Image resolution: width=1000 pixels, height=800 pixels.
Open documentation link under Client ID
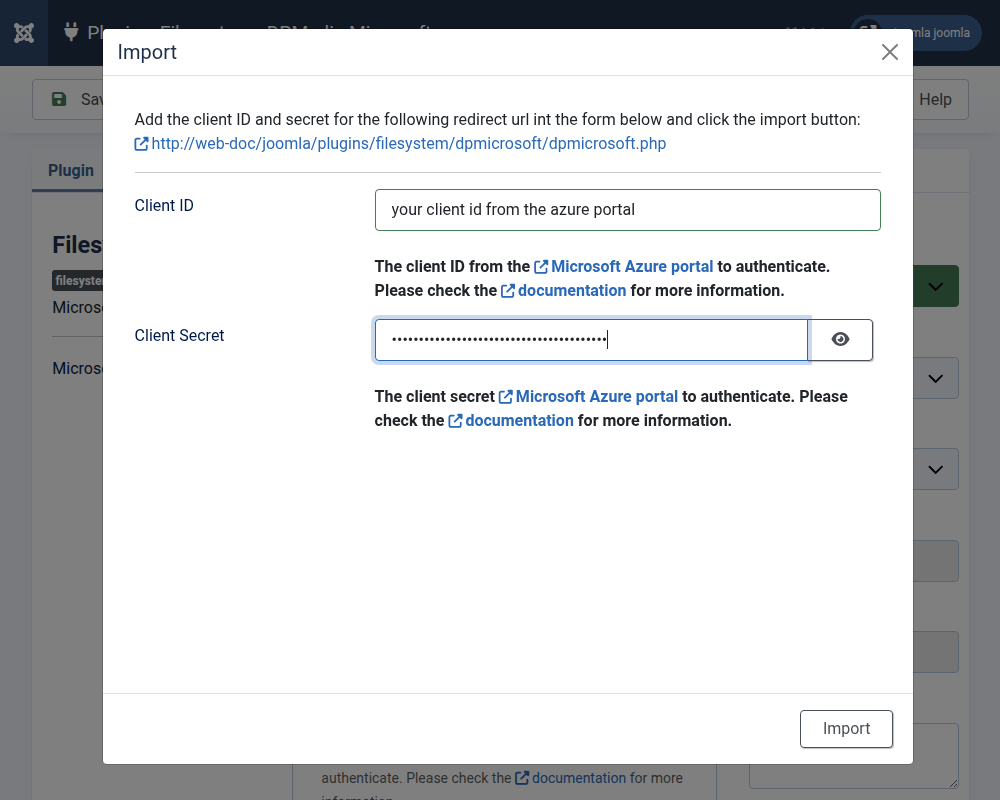571,291
